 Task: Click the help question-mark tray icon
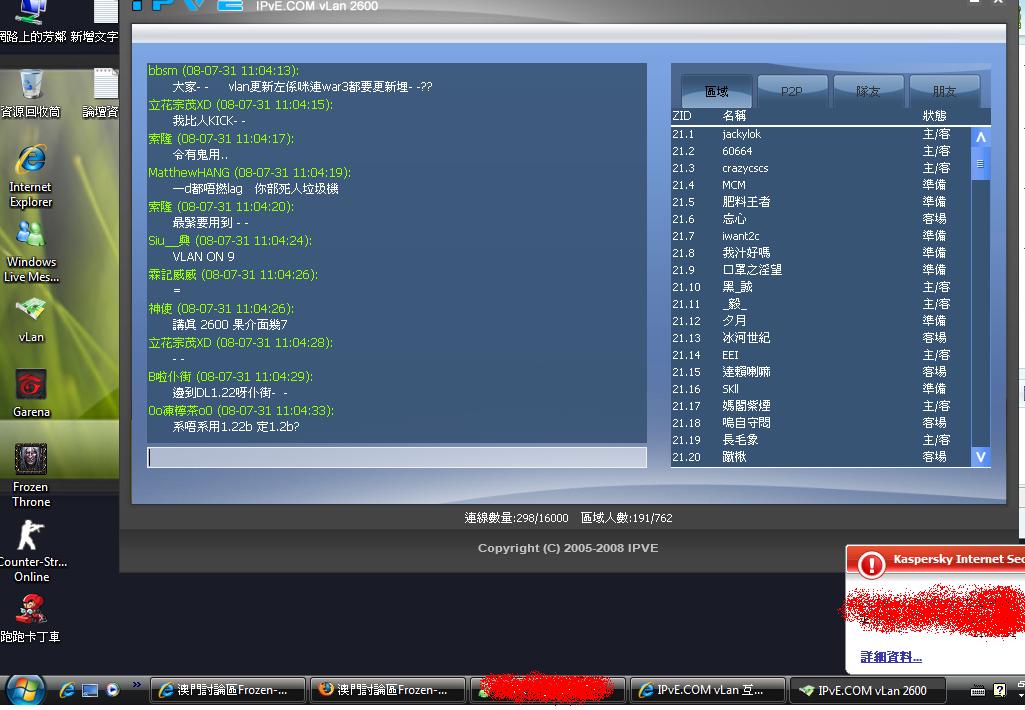[1000, 690]
